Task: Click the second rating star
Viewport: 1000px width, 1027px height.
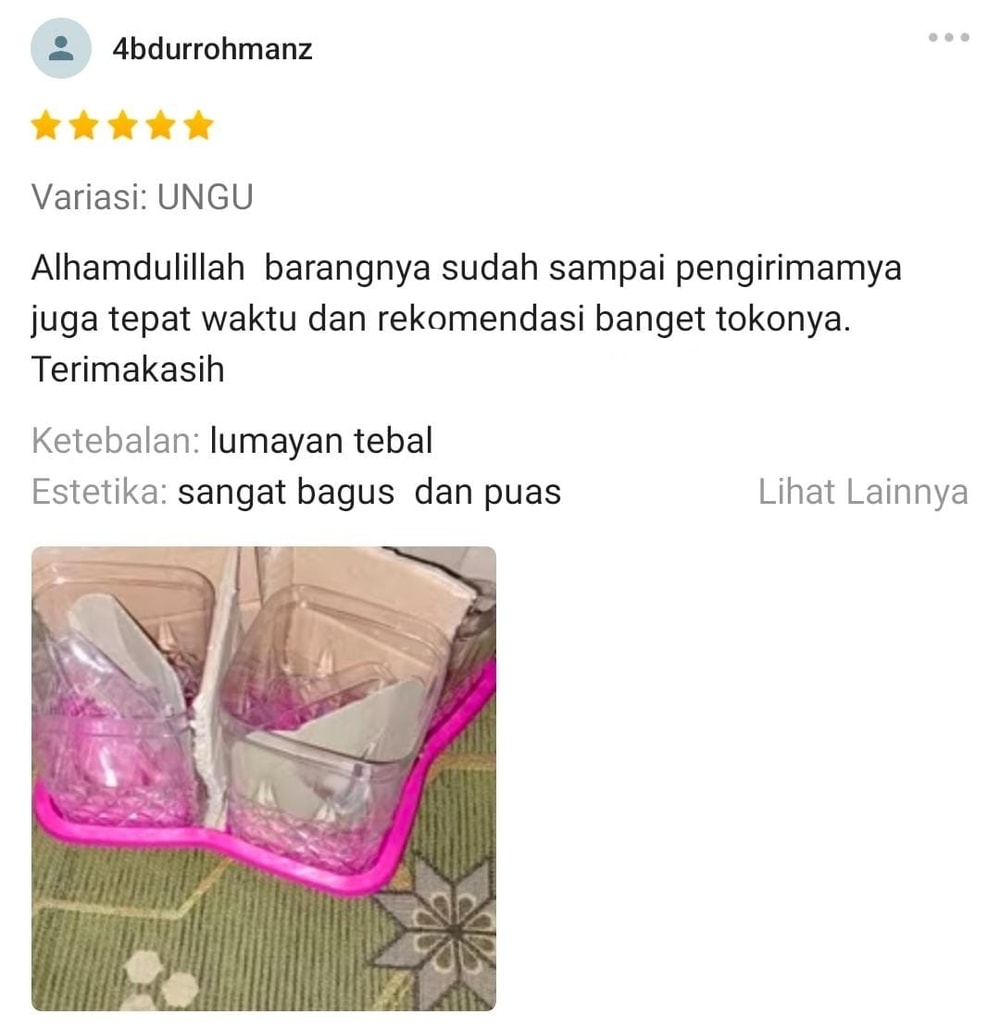Action: click(x=84, y=125)
